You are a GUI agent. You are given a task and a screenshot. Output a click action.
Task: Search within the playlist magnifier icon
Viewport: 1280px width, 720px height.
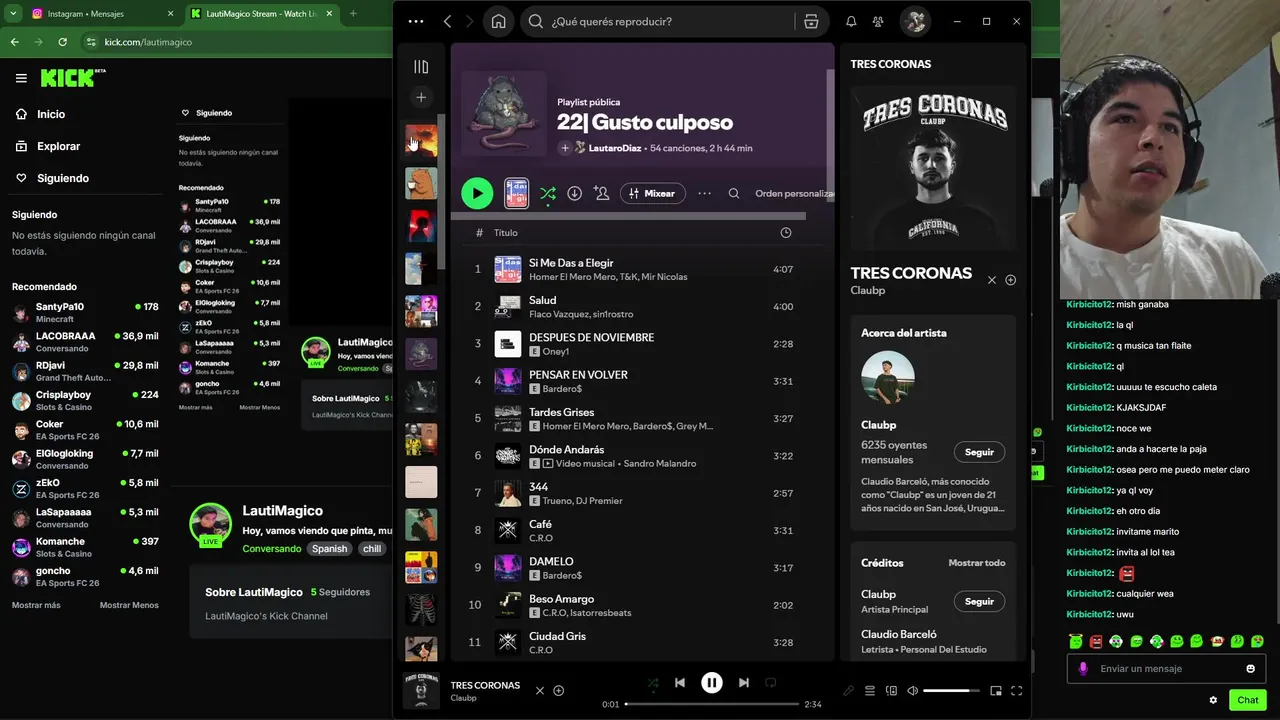734,193
